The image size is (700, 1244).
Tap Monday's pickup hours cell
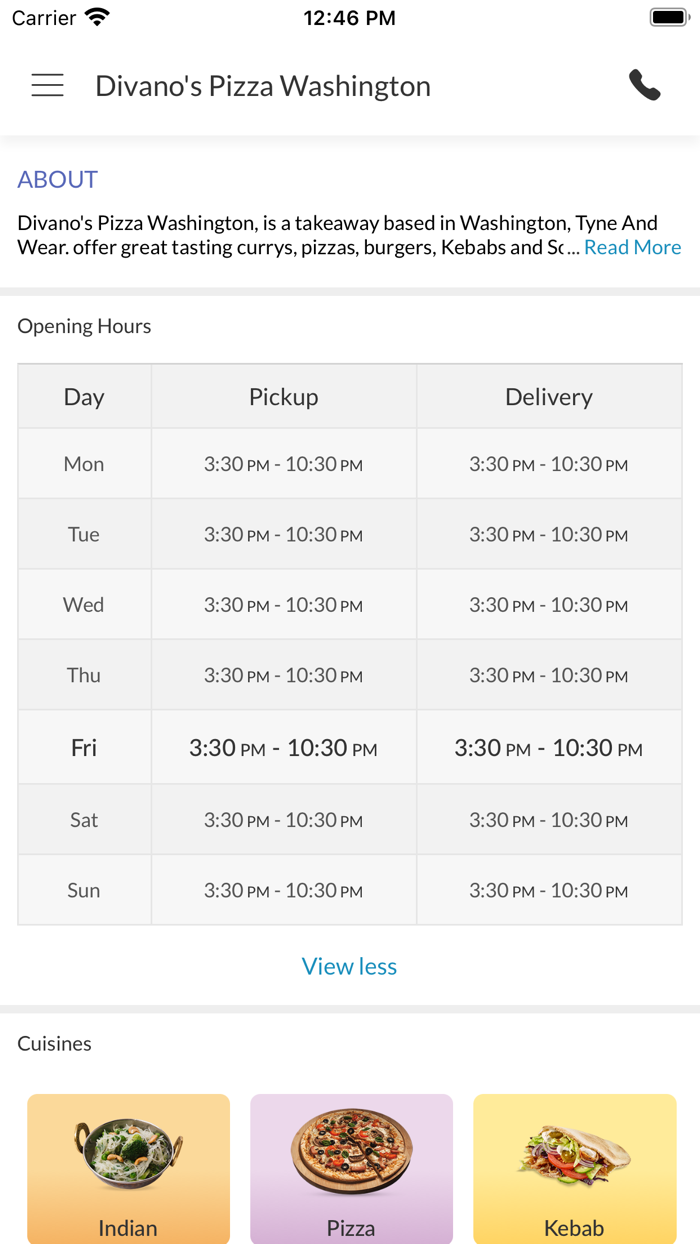(x=283, y=464)
